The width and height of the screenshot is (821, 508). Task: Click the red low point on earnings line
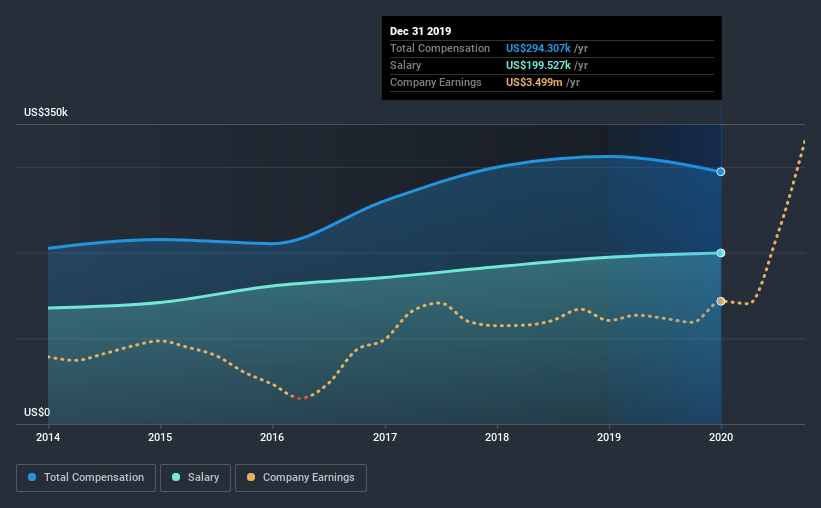299,399
